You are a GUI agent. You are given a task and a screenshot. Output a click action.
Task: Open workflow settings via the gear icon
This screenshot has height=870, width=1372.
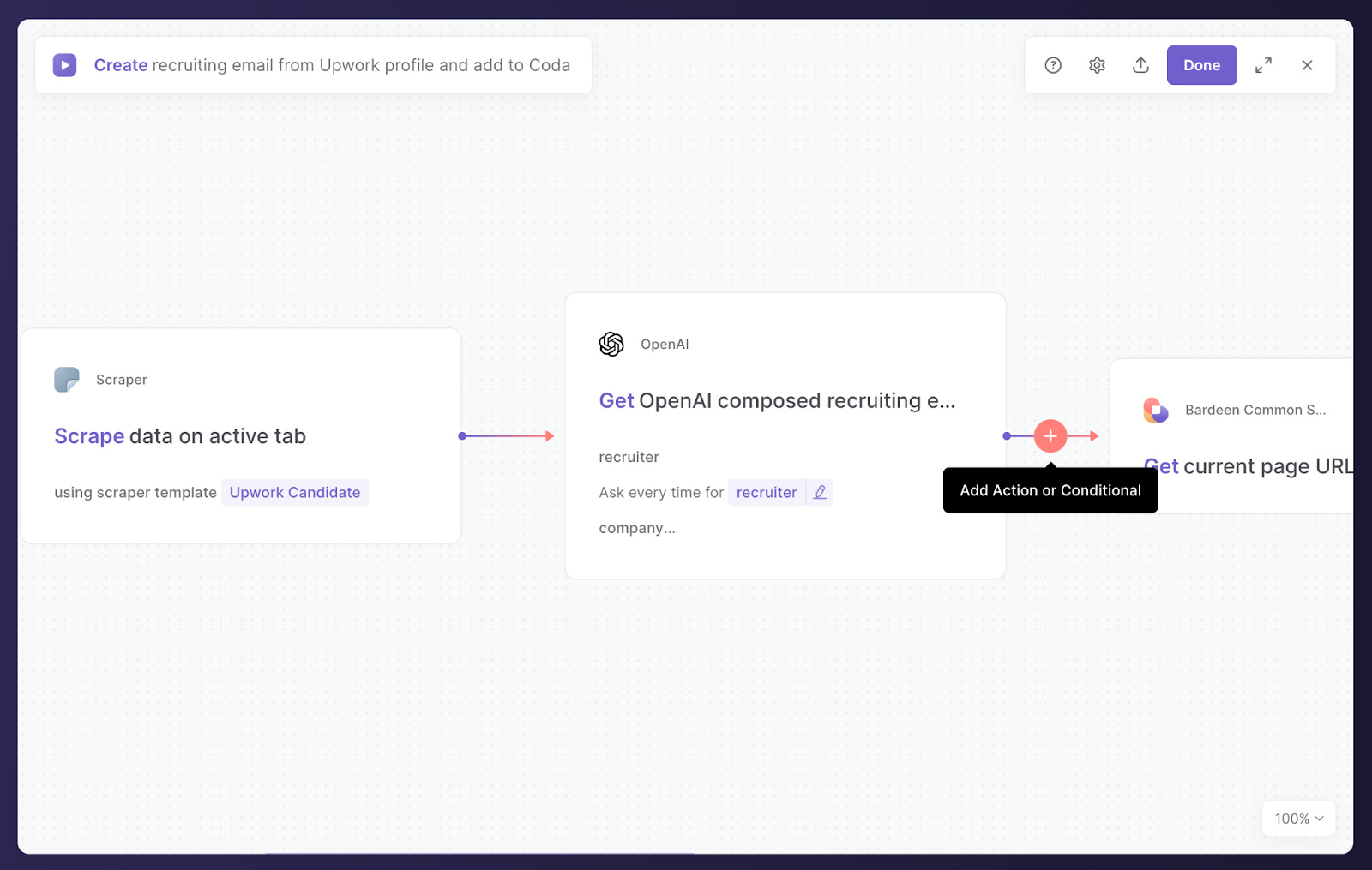click(x=1097, y=65)
